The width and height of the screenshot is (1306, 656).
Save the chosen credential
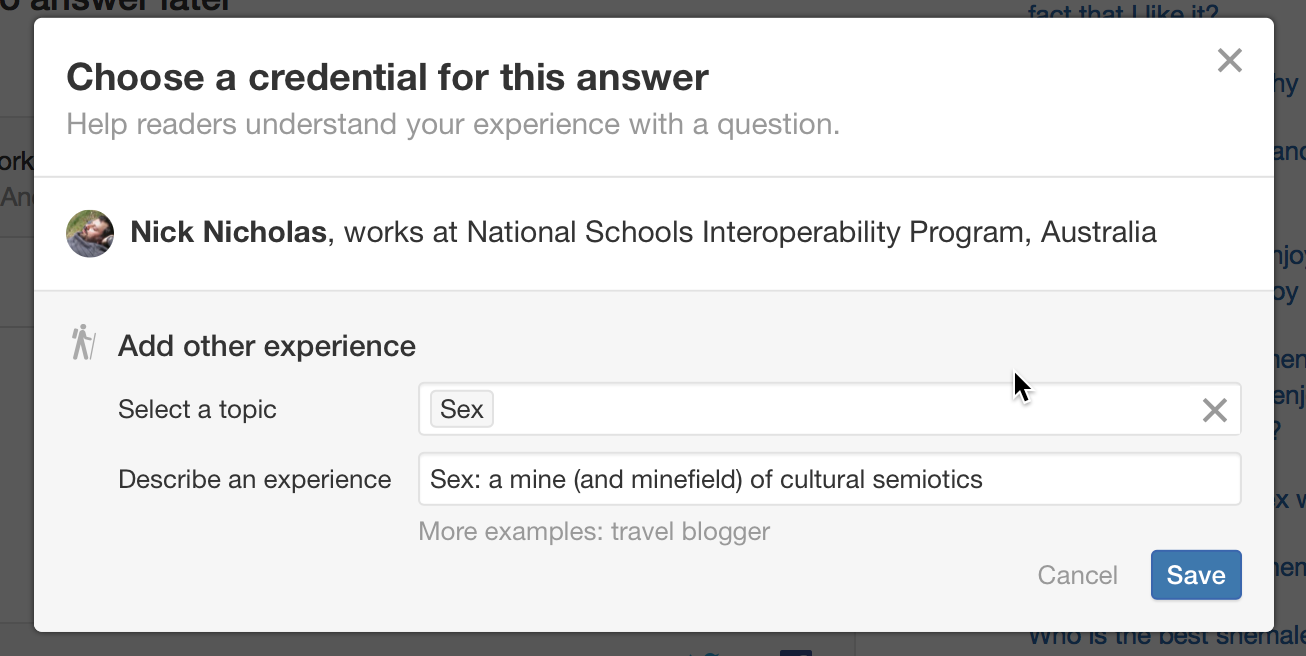pyautogui.click(x=1196, y=575)
